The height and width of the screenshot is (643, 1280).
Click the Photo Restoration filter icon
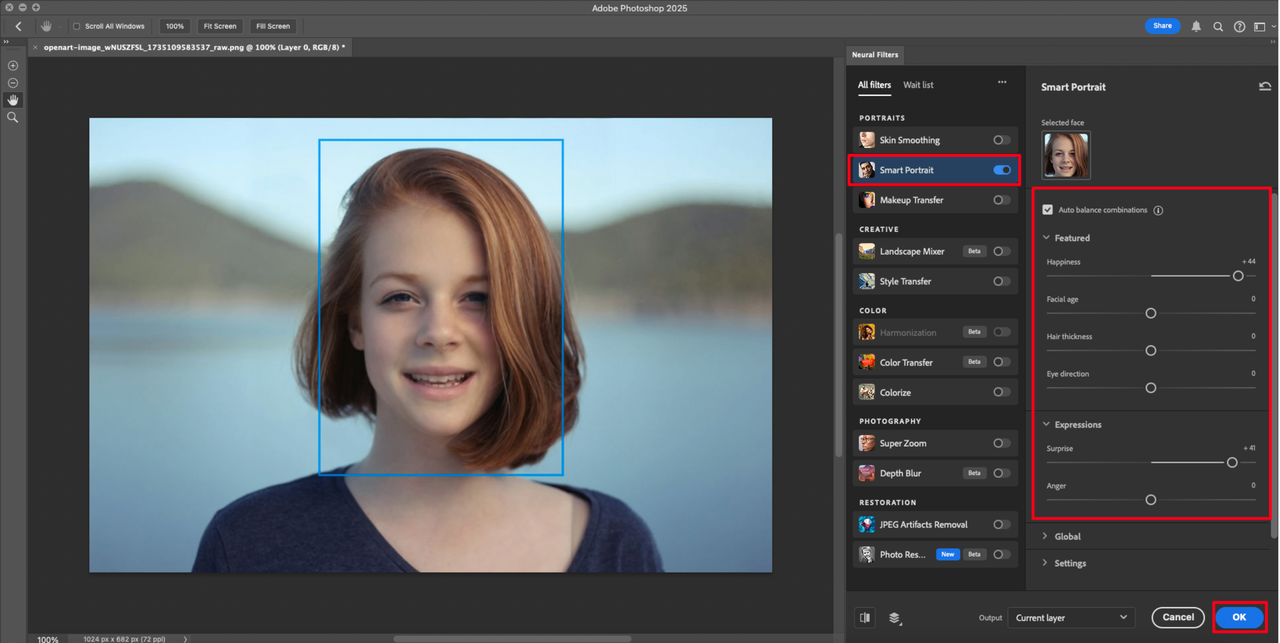[x=867, y=554]
